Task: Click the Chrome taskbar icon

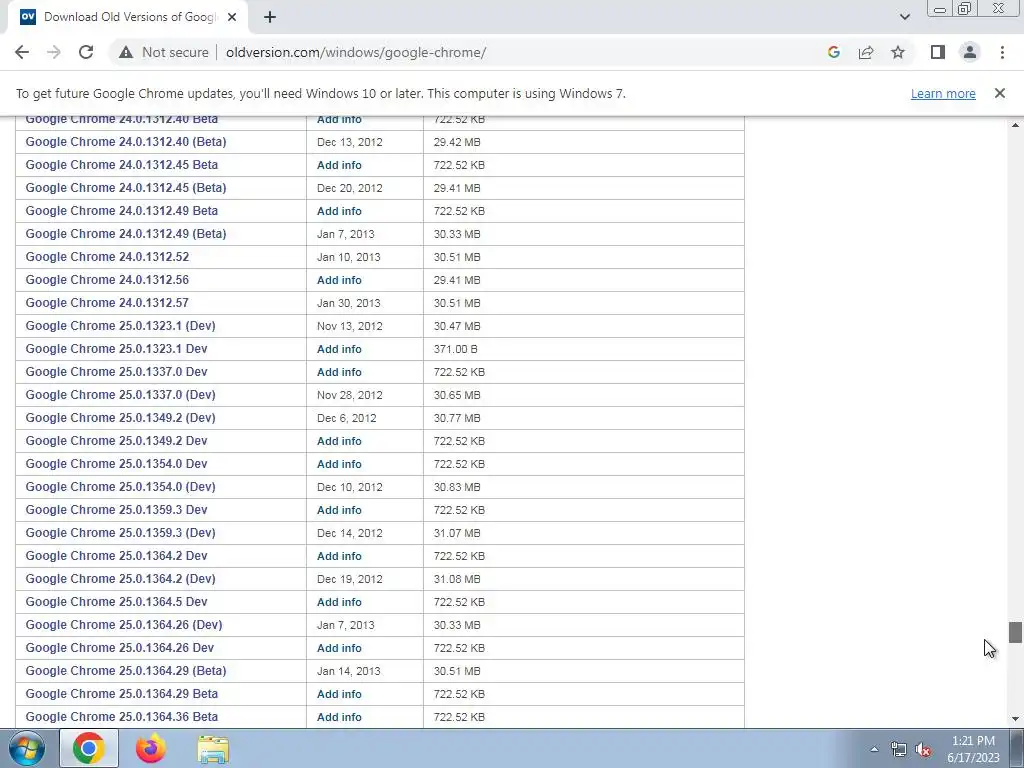Action: click(x=89, y=748)
